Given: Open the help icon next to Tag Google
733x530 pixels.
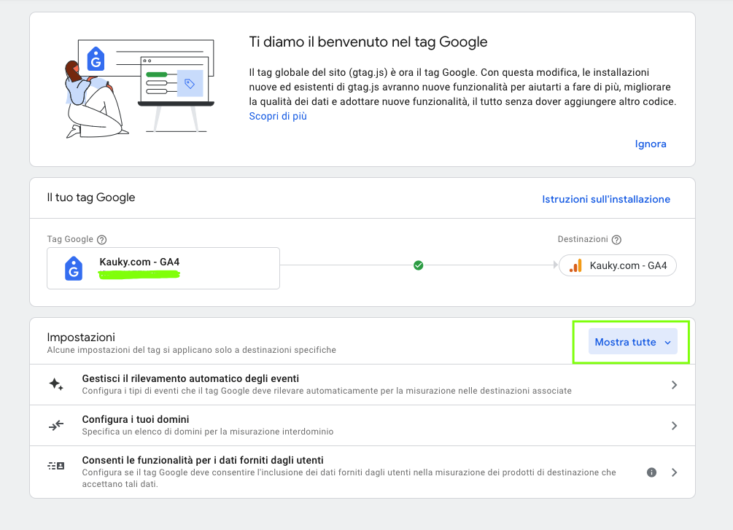Looking at the screenshot, I should pyautogui.click(x=101, y=240).
